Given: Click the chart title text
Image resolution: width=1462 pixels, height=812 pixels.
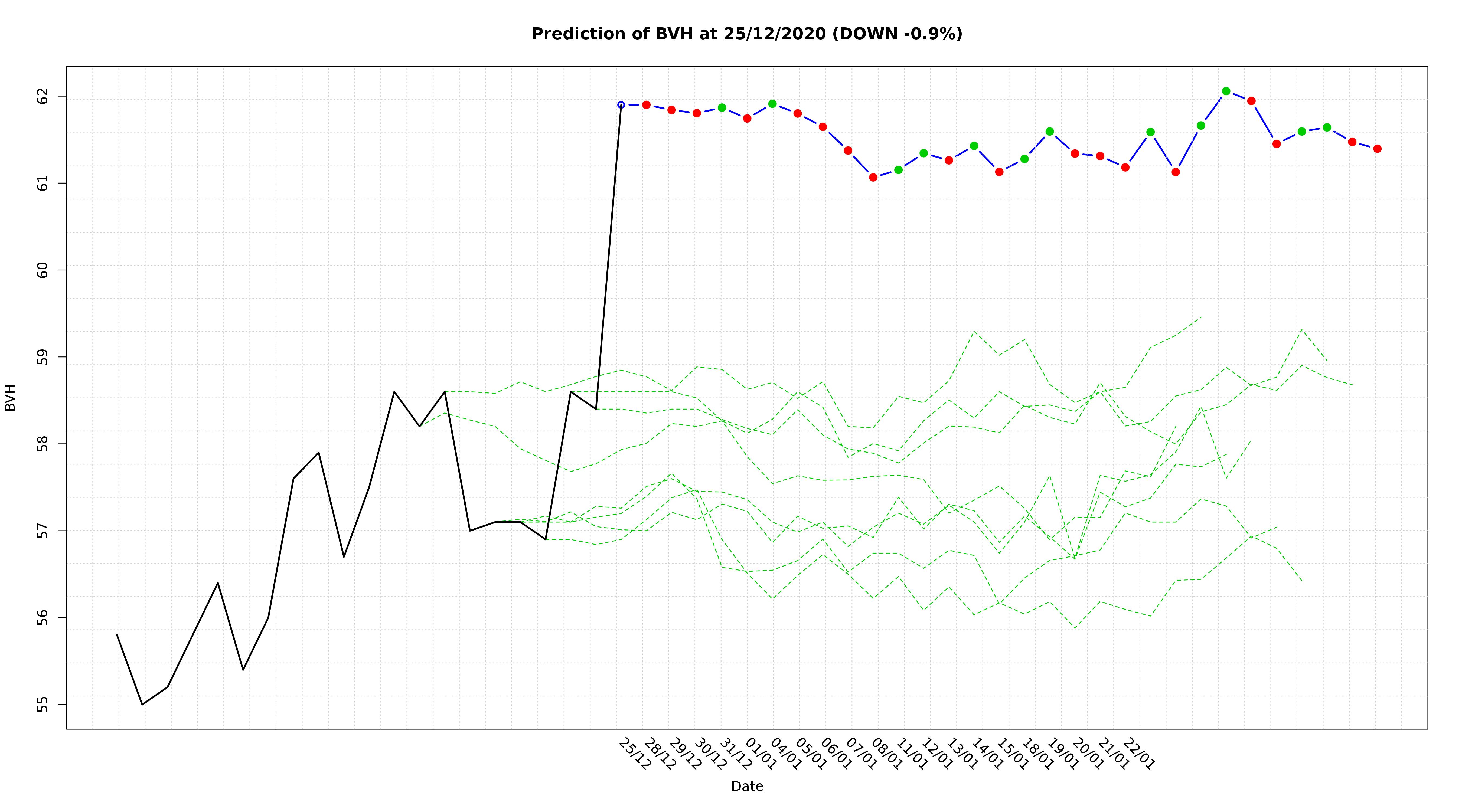Looking at the screenshot, I should click(x=747, y=34).
